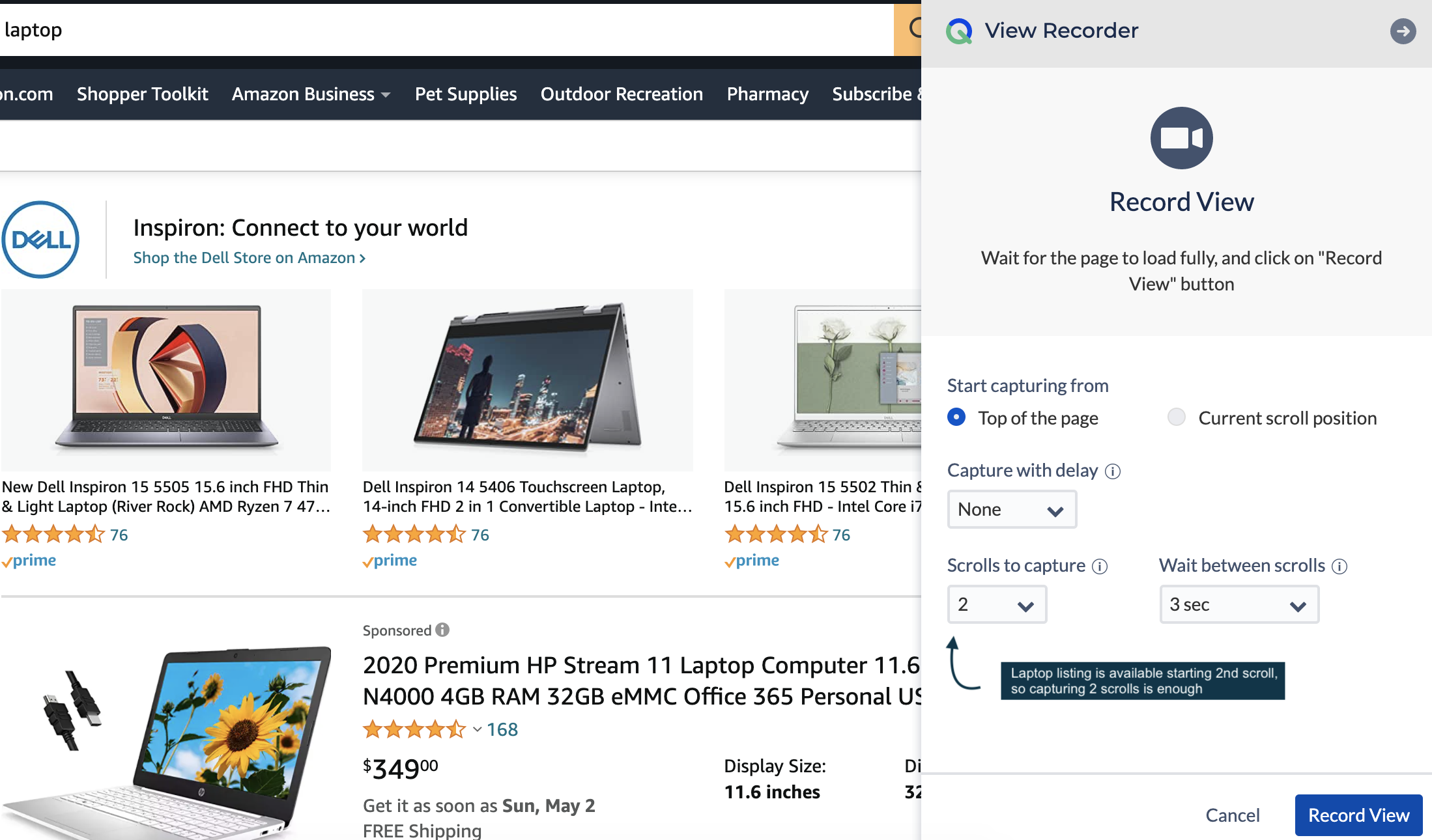
Task: Open the Scrolls to capture dropdown
Action: [997, 604]
